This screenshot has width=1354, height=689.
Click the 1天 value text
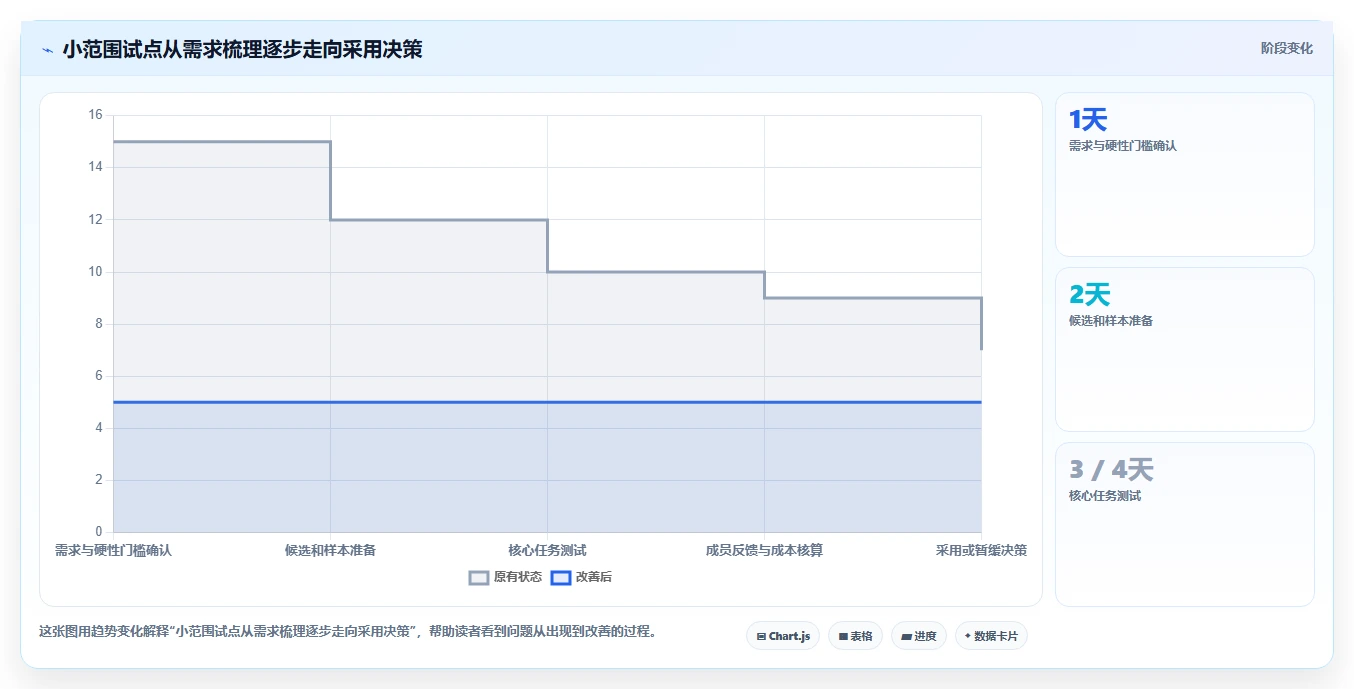pos(1088,120)
